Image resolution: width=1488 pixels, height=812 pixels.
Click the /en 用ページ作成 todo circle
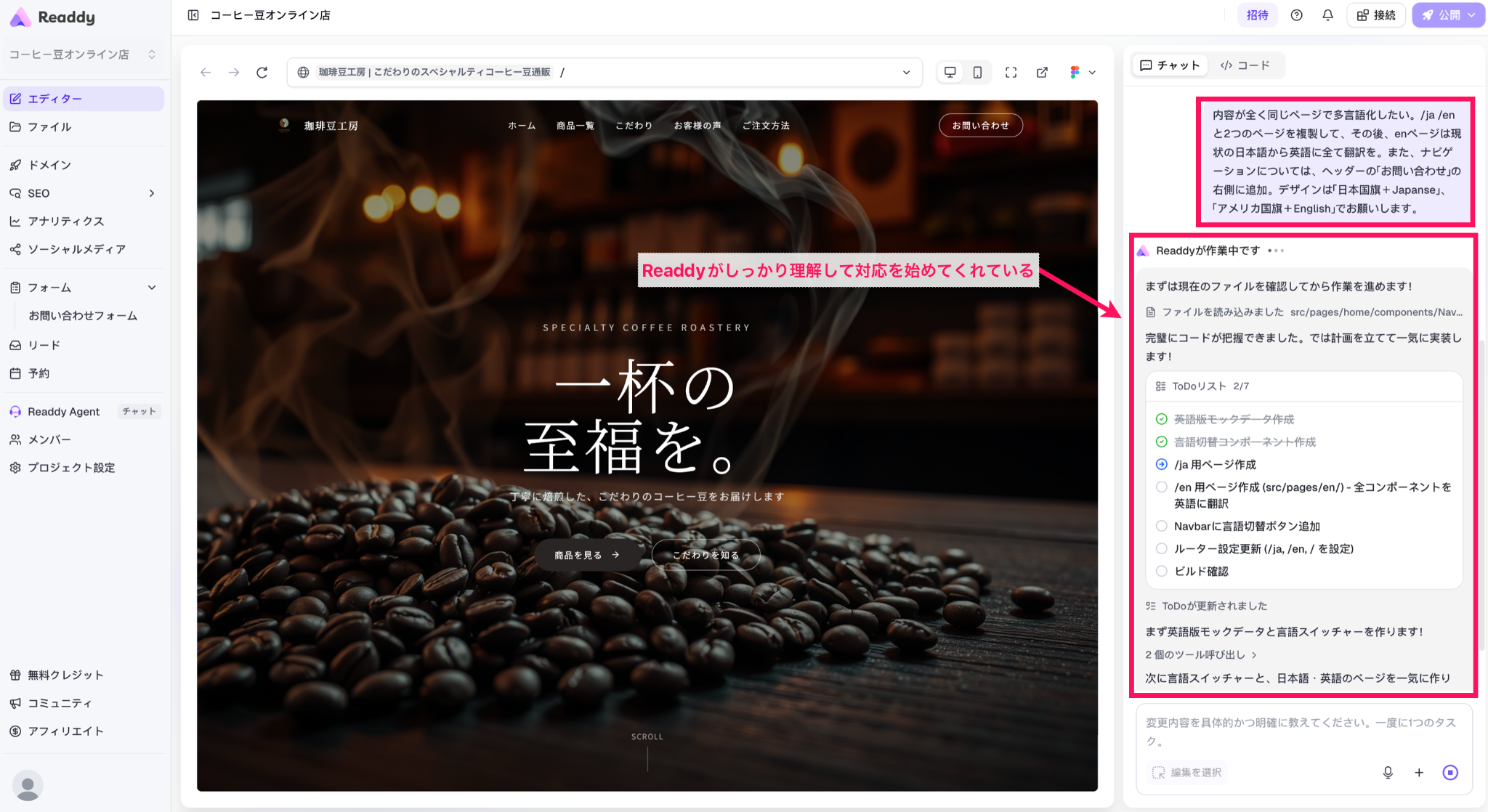(x=1161, y=487)
